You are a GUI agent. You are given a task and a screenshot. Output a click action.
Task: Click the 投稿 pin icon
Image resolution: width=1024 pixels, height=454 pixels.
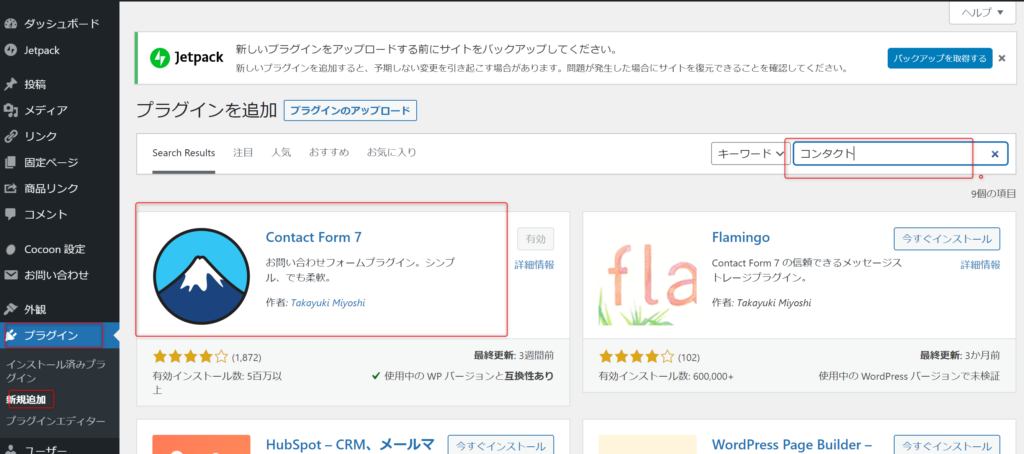coord(10,84)
